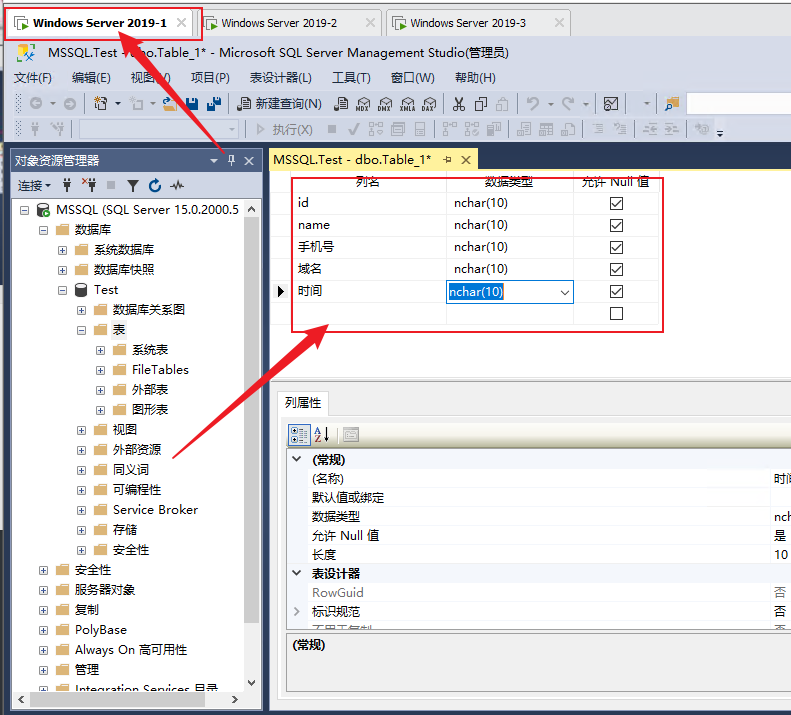The image size is (791, 715).
Task: Open the 项目(P) menu
Action: point(210,78)
